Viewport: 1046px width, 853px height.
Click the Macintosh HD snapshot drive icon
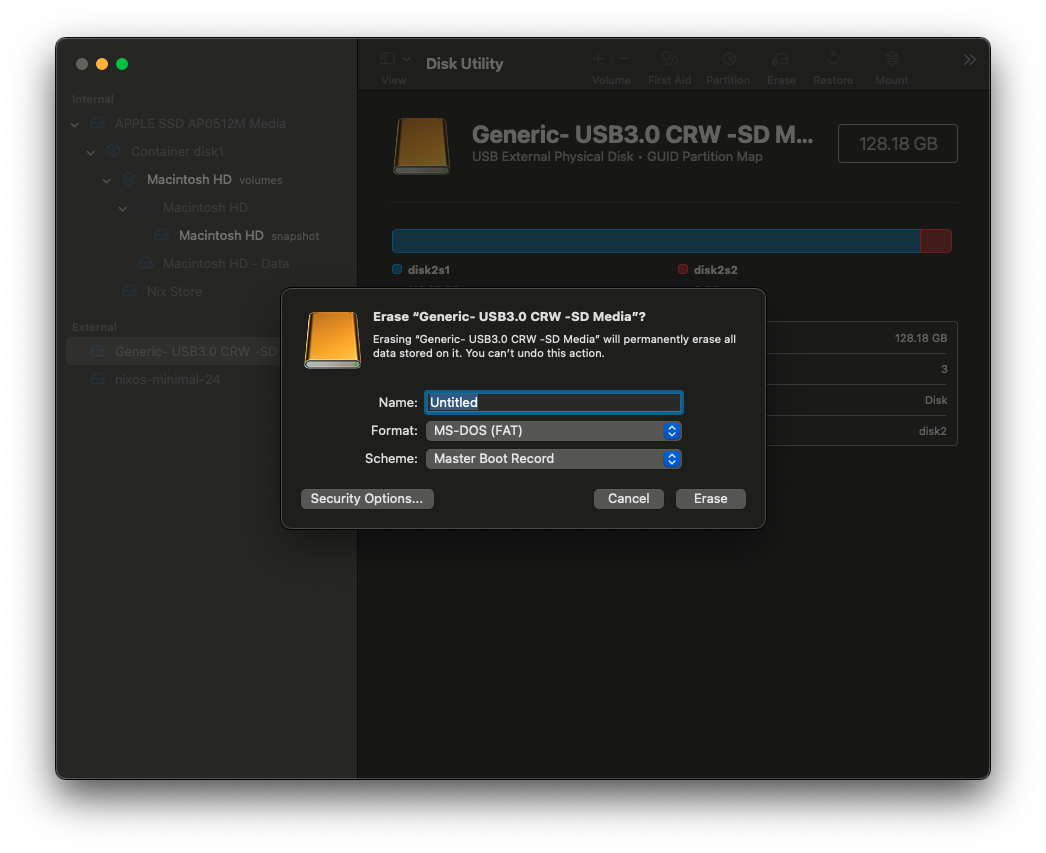[x=161, y=235]
